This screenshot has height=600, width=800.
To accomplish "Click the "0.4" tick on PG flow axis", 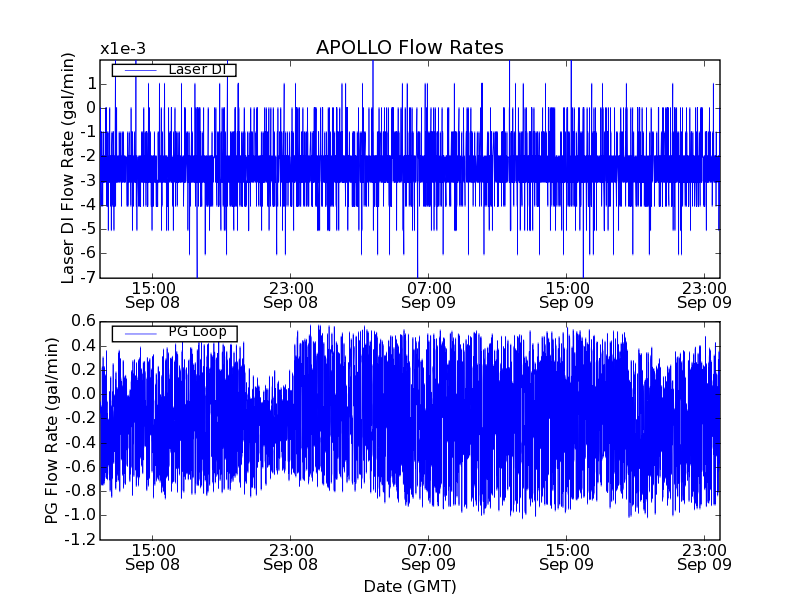I will tap(84, 345).
